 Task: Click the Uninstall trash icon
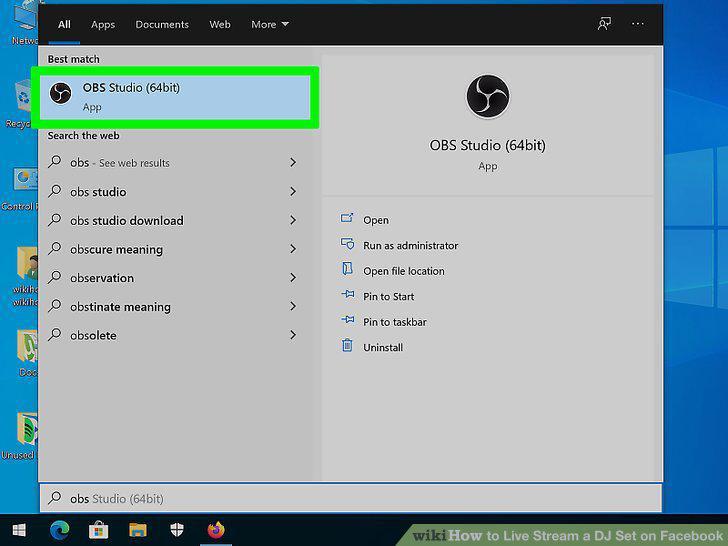(x=347, y=345)
